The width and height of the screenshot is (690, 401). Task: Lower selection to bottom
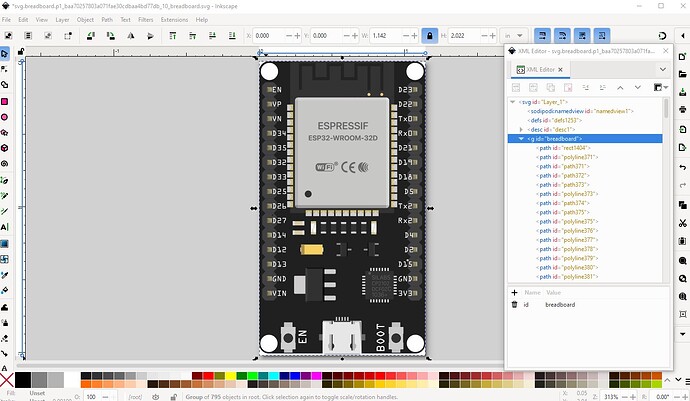[x=232, y=36]
